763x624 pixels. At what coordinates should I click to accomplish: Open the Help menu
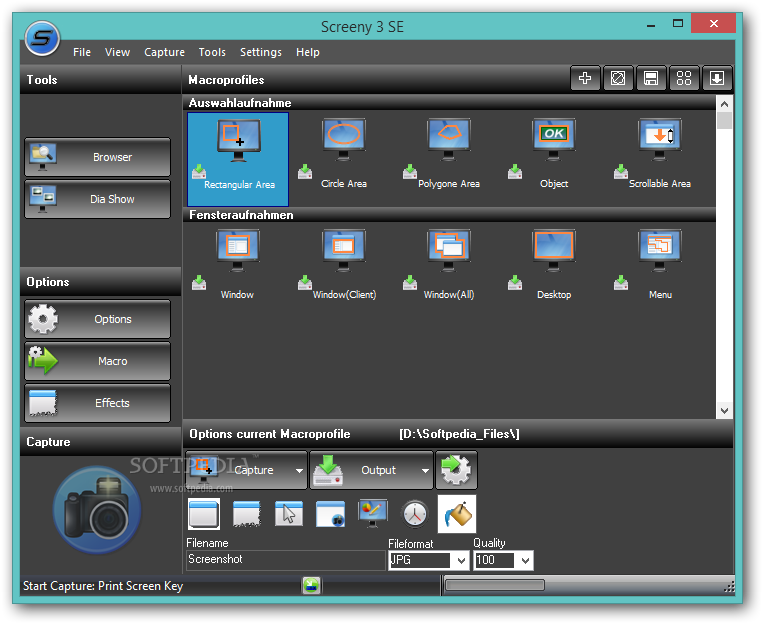pos(308,52)
